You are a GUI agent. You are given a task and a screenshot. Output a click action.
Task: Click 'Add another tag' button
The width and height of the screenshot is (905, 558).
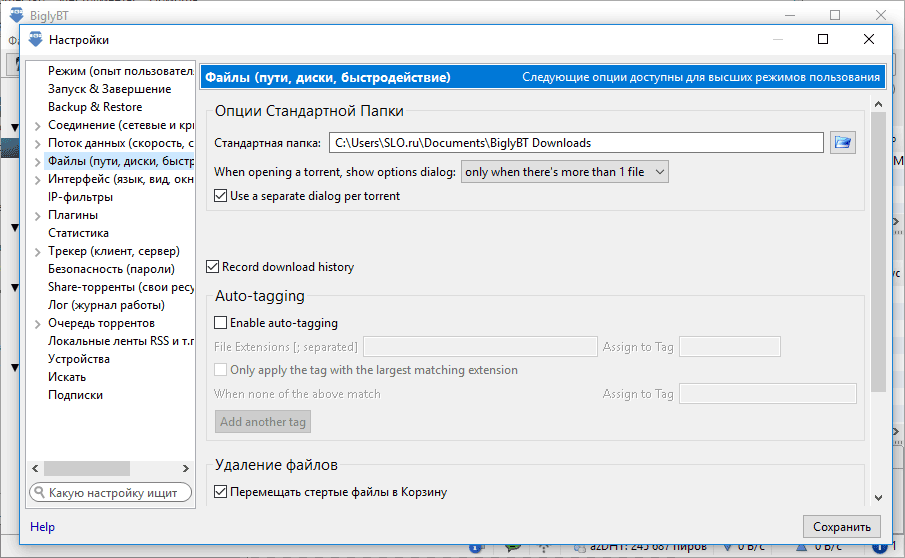[x=263, y=422]
